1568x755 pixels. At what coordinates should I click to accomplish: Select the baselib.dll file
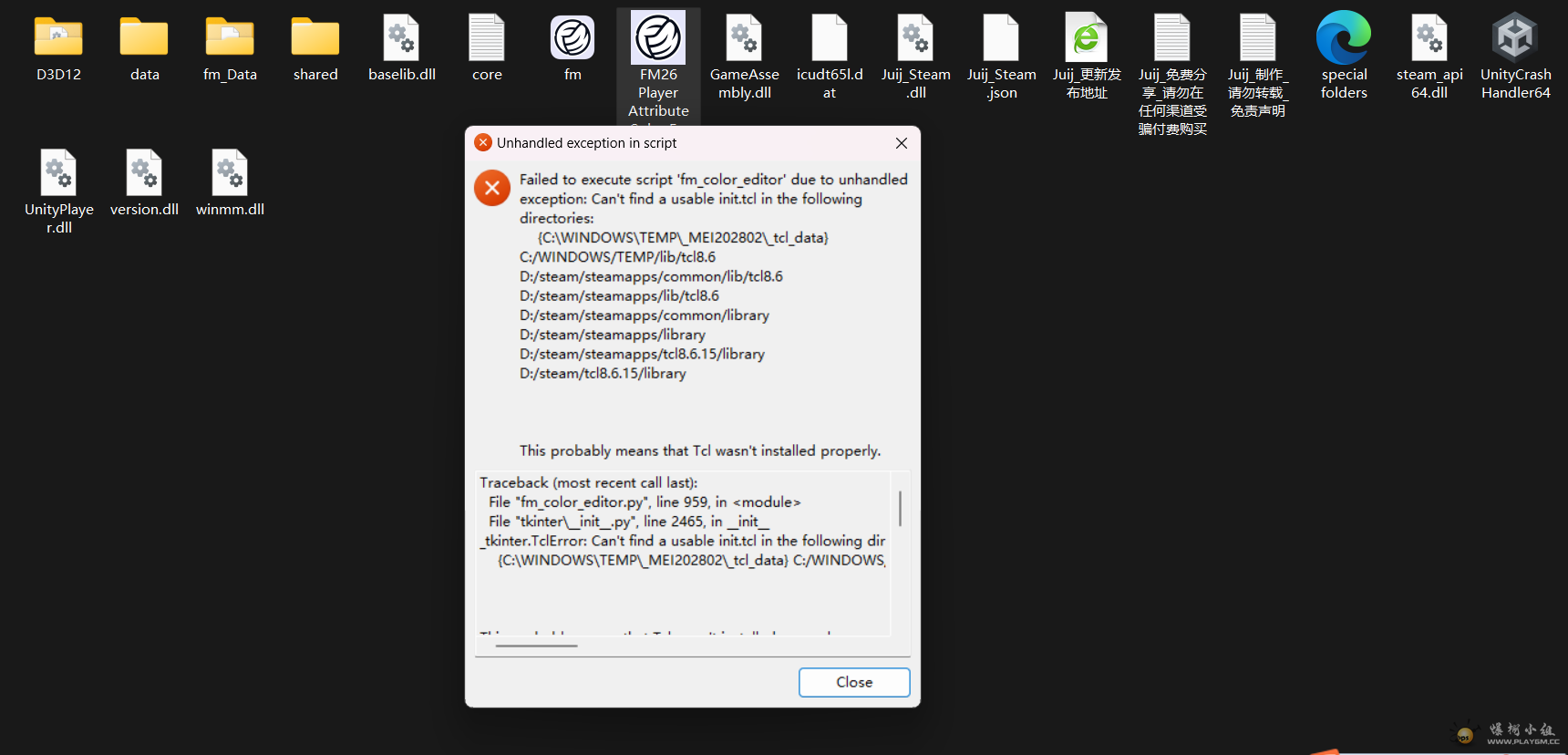(x=401, y=38)
